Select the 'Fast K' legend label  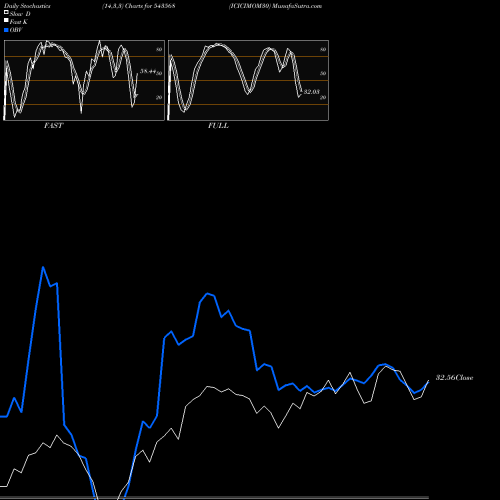(19, 22)
